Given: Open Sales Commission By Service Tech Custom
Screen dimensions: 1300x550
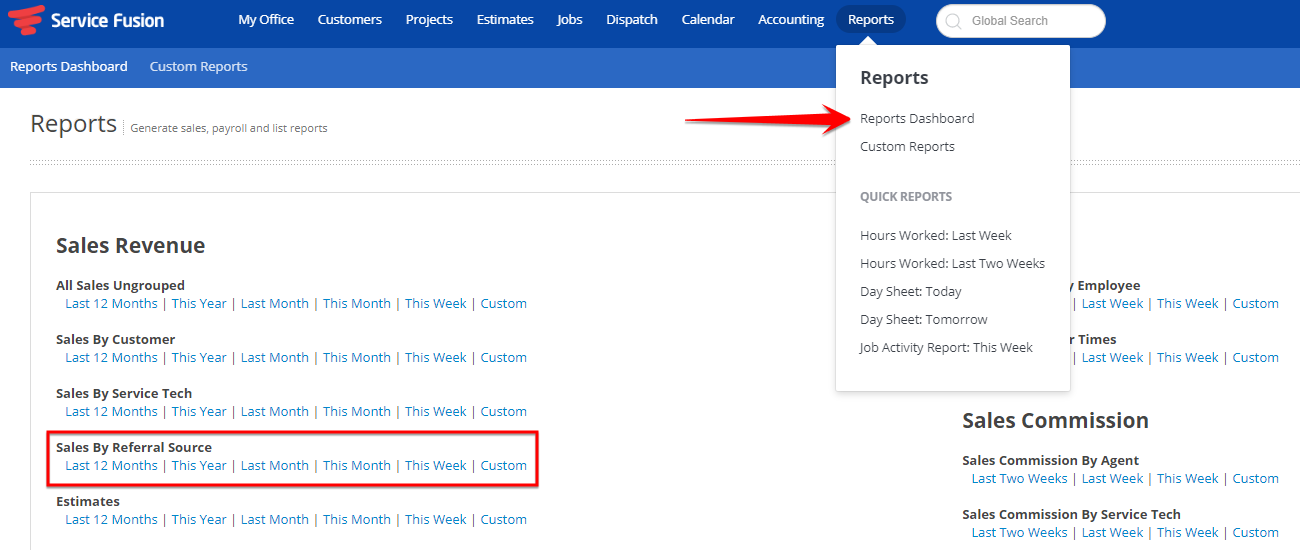Looking at the screenshot, I should coord(1256,533).
